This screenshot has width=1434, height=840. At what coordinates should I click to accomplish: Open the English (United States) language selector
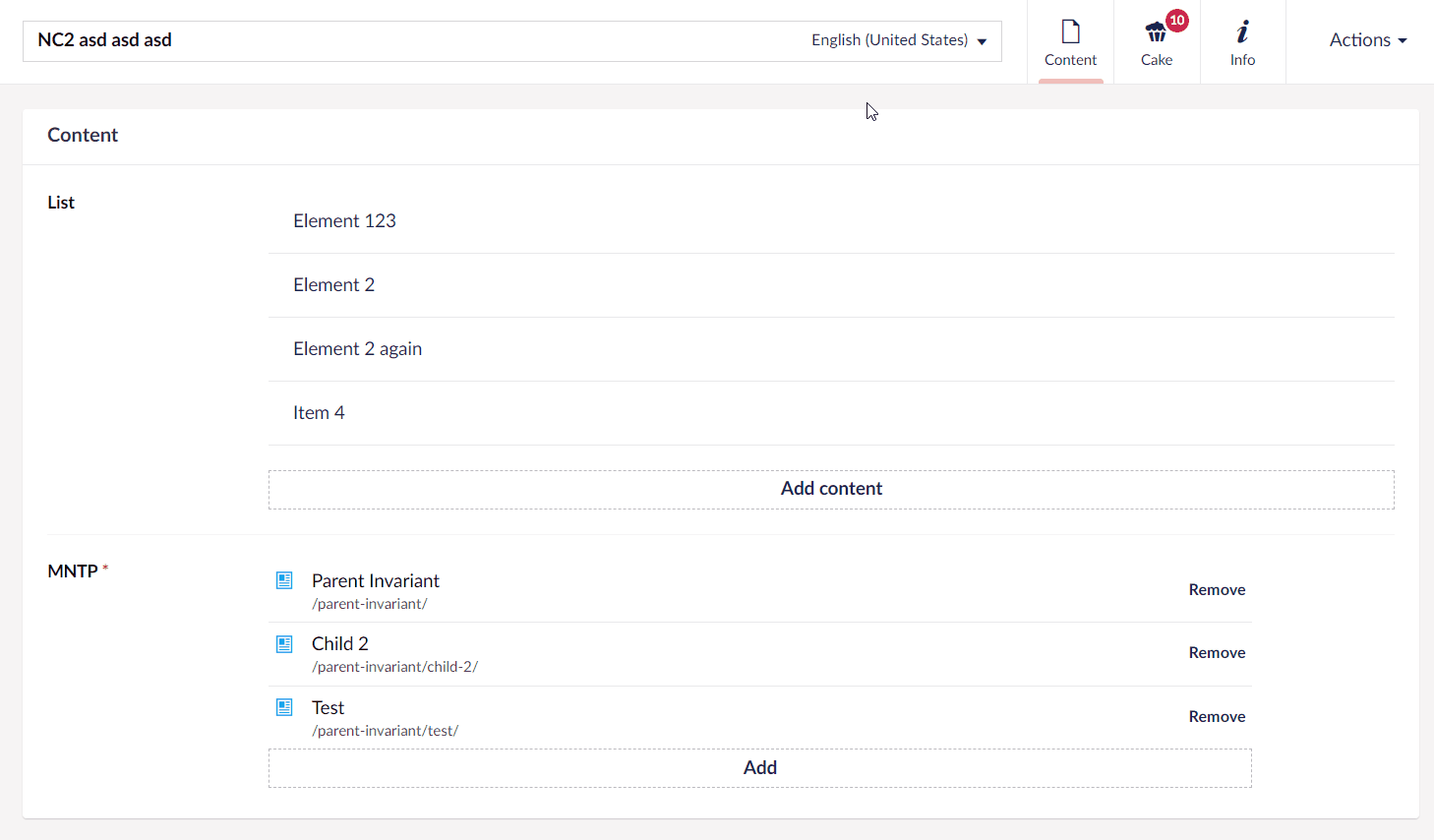click(x=890, y=40)
